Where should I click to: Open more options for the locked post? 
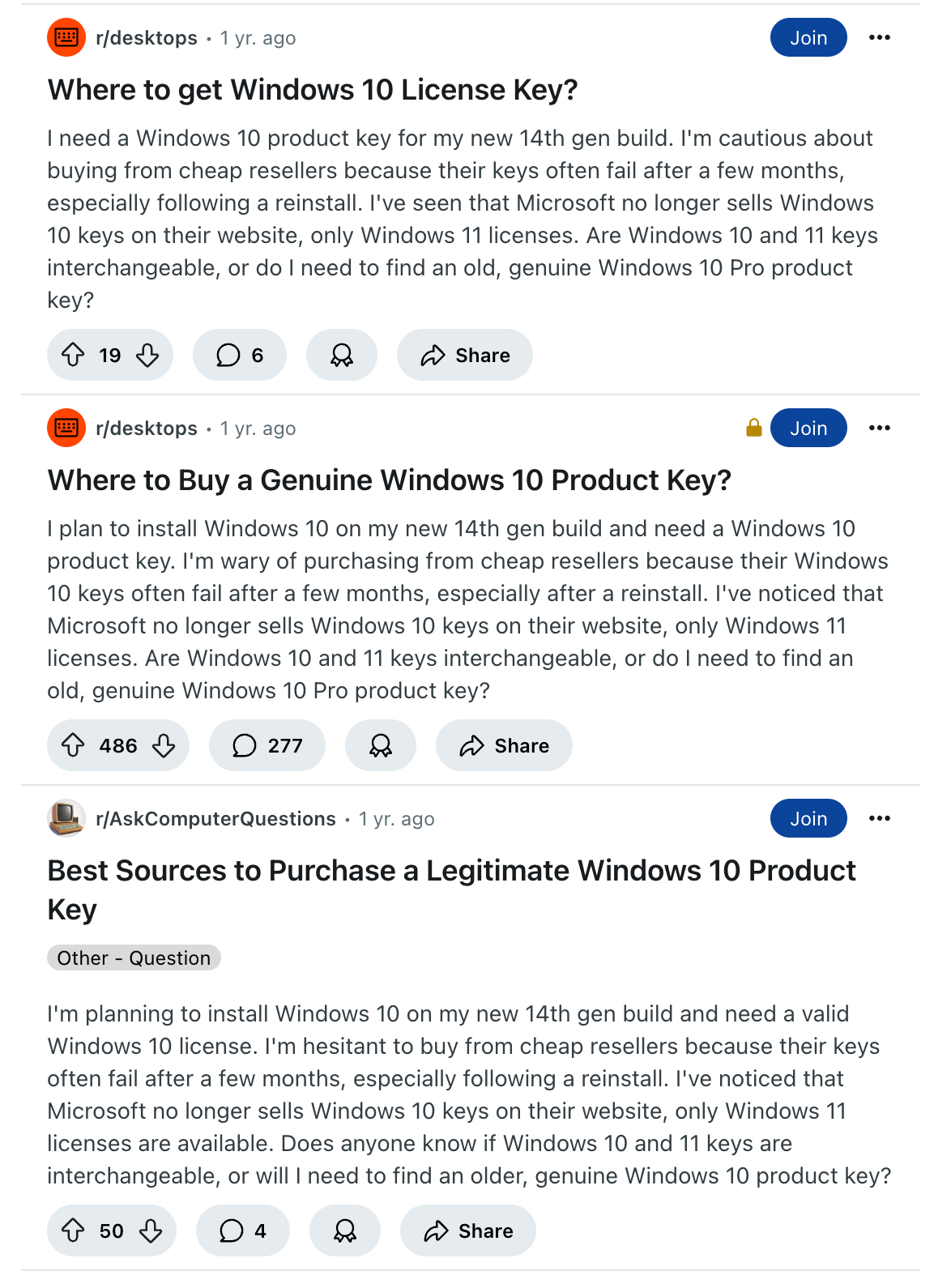coord(880,428)
